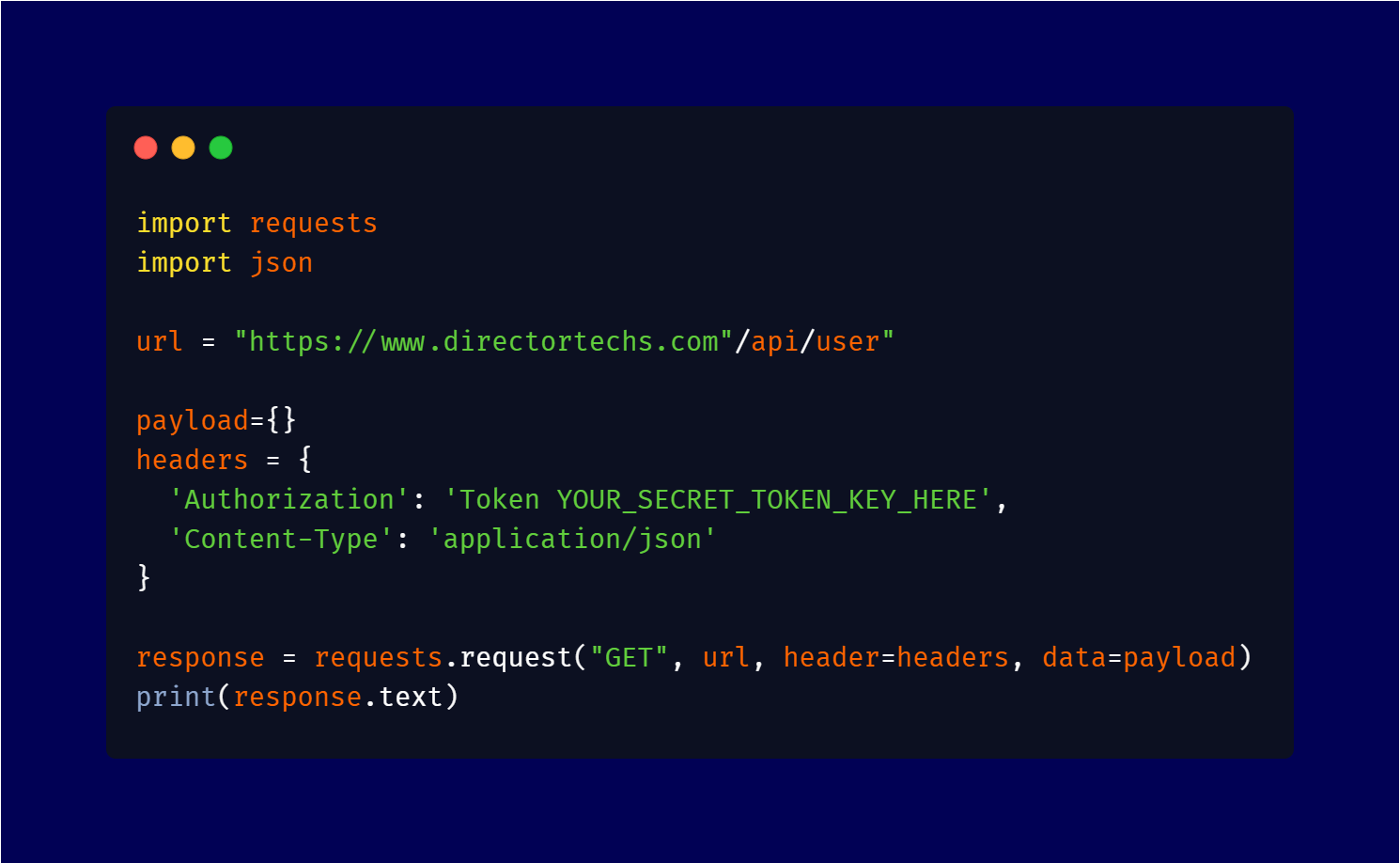The height and width of the screenshot is (863, 1400).
Task: Click the 'application/json' value string
Action: [x=572, y=540]
